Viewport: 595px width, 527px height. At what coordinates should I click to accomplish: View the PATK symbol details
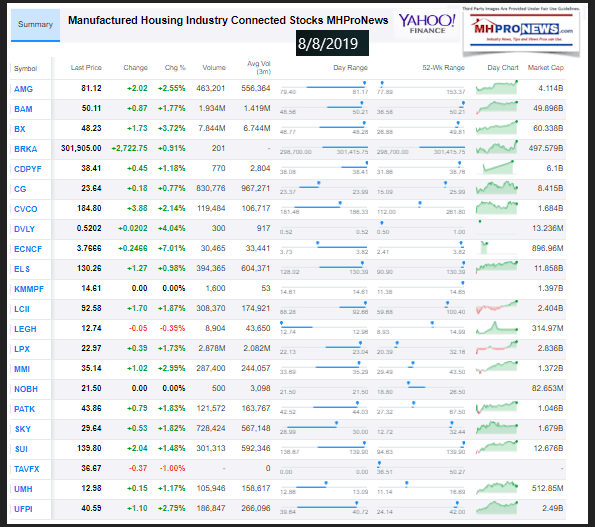[x=24, y=409]
